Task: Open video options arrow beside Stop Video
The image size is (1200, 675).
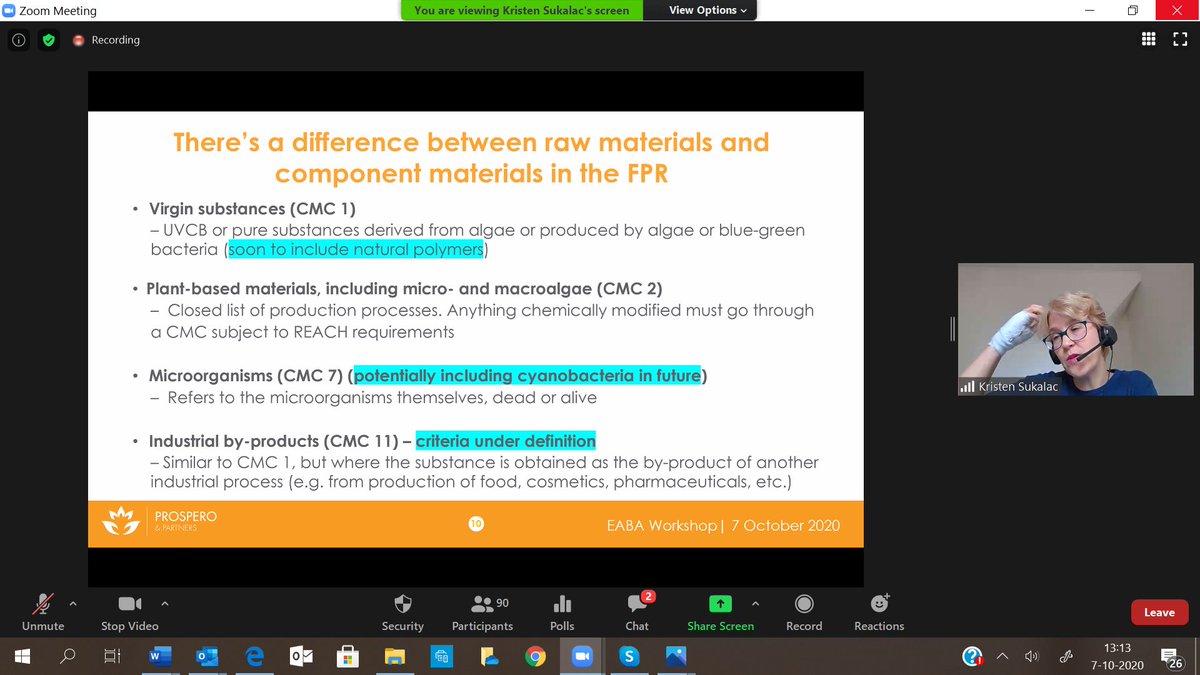Action: click(x=165, y=603)
